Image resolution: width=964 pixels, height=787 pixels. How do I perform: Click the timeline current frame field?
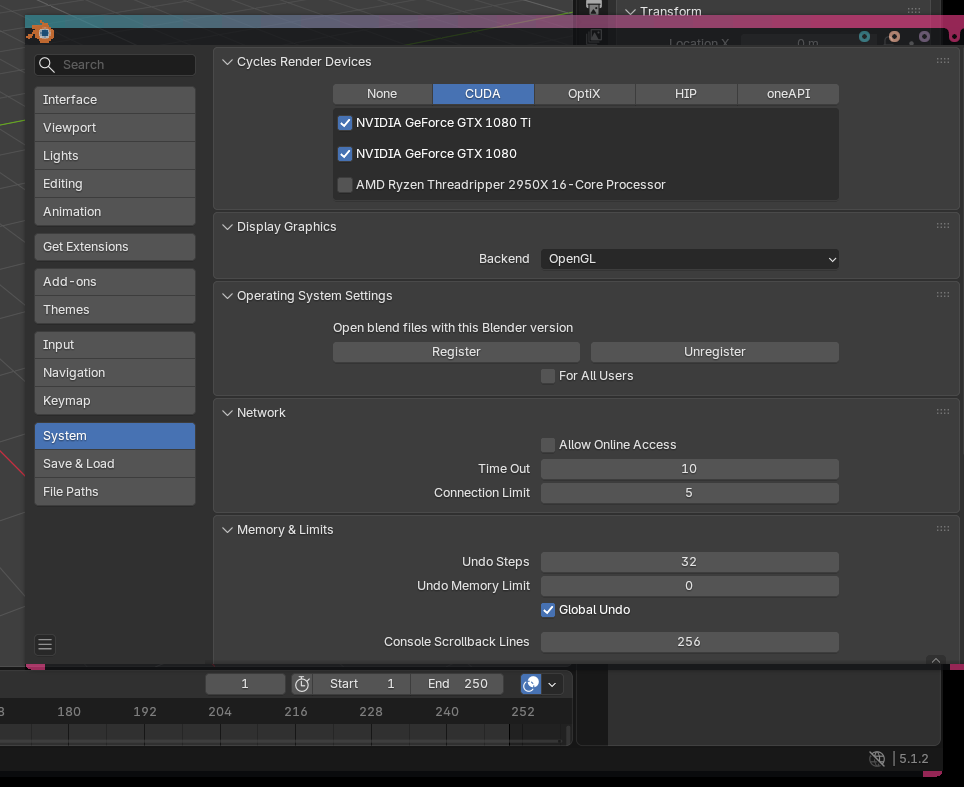pyautogui.click(x=245, y=684)
